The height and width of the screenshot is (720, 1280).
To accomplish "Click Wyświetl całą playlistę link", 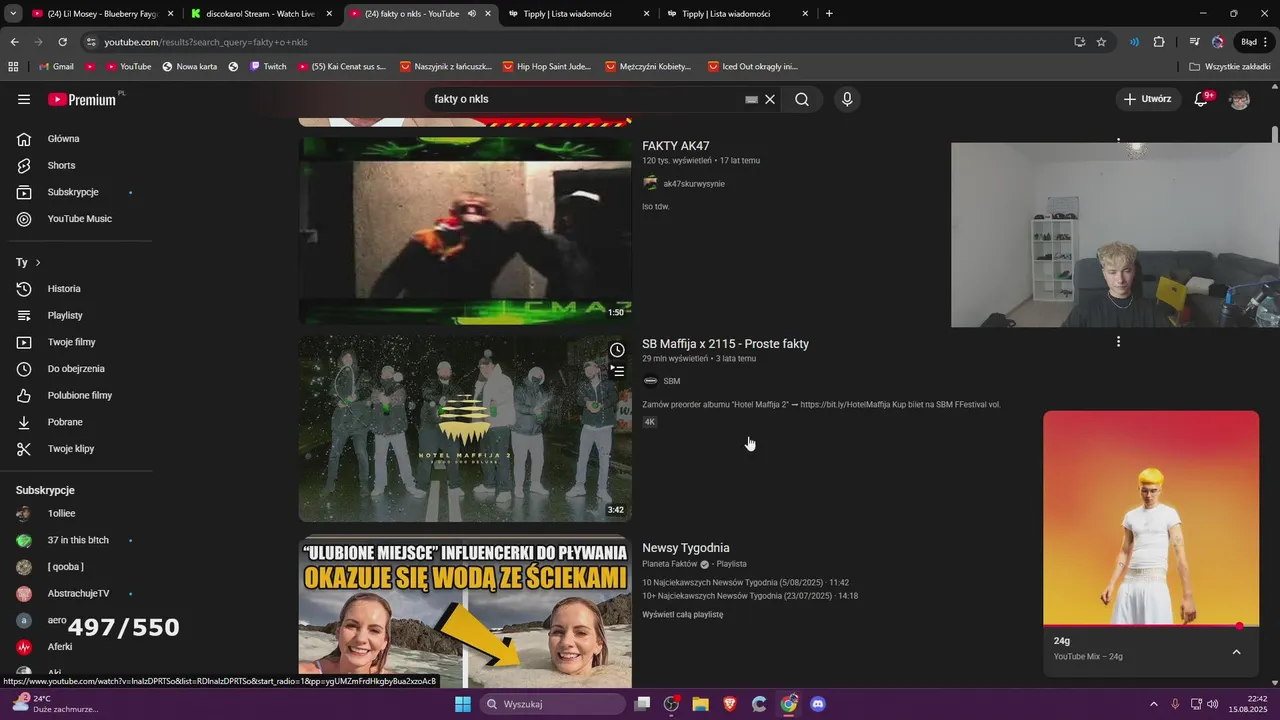I will (x=682, y=615).
